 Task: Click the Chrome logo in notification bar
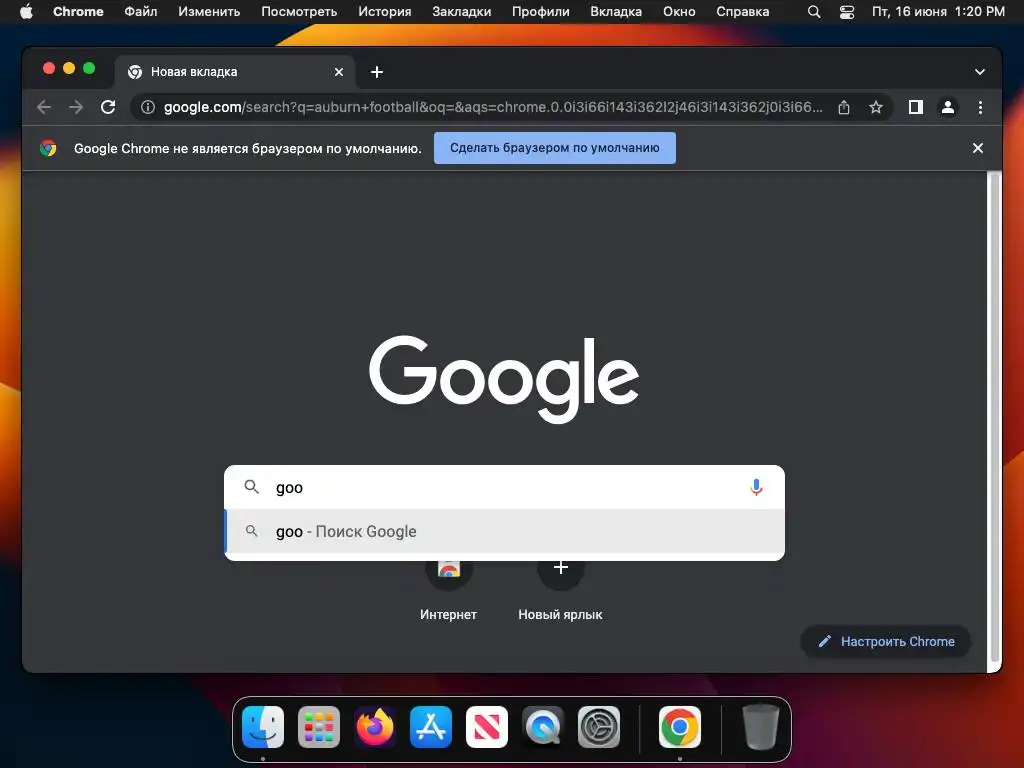coord(48,148)
